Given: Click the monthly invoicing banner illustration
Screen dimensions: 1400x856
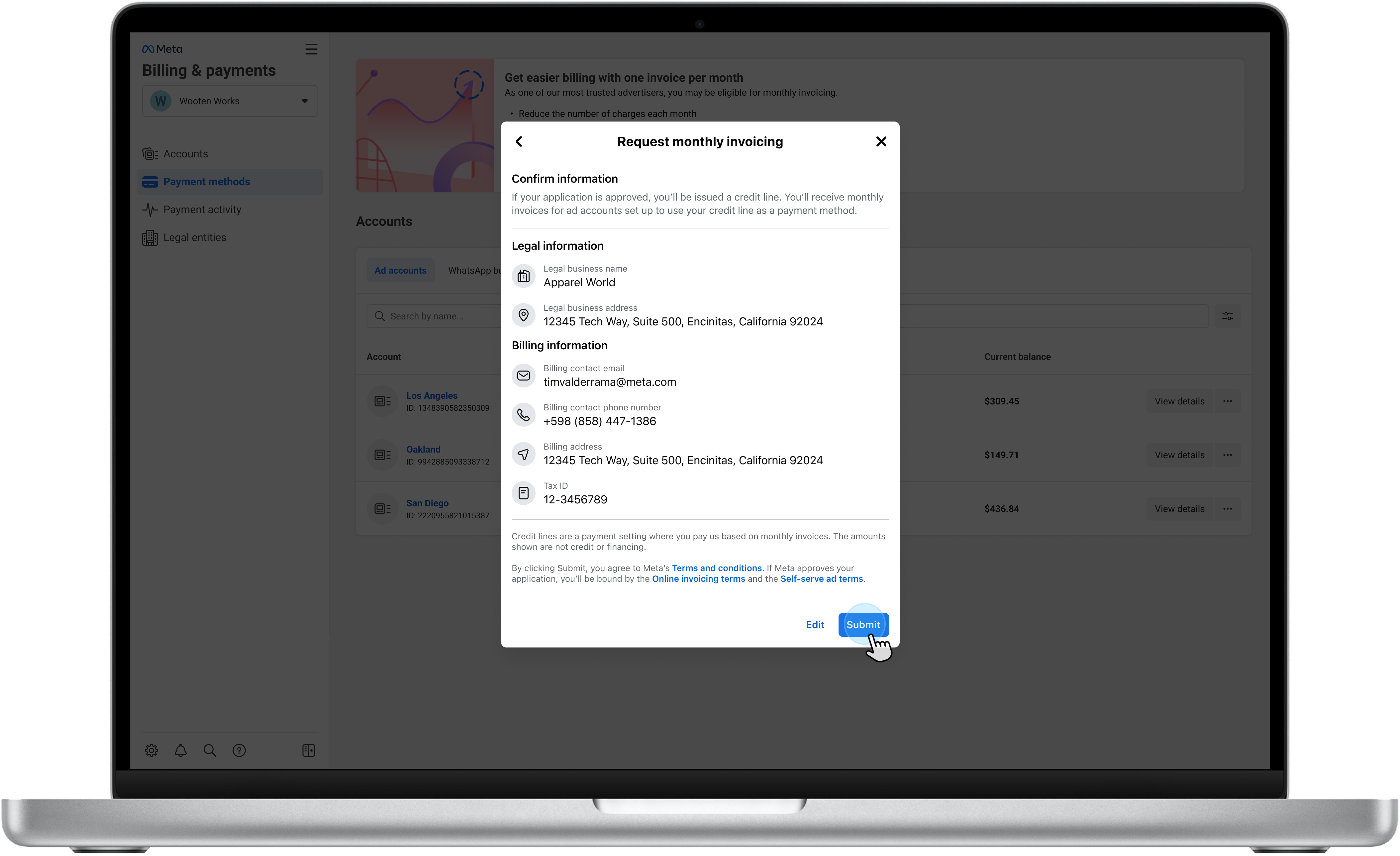Looking at the screenshot, I should tap(425, 126).
